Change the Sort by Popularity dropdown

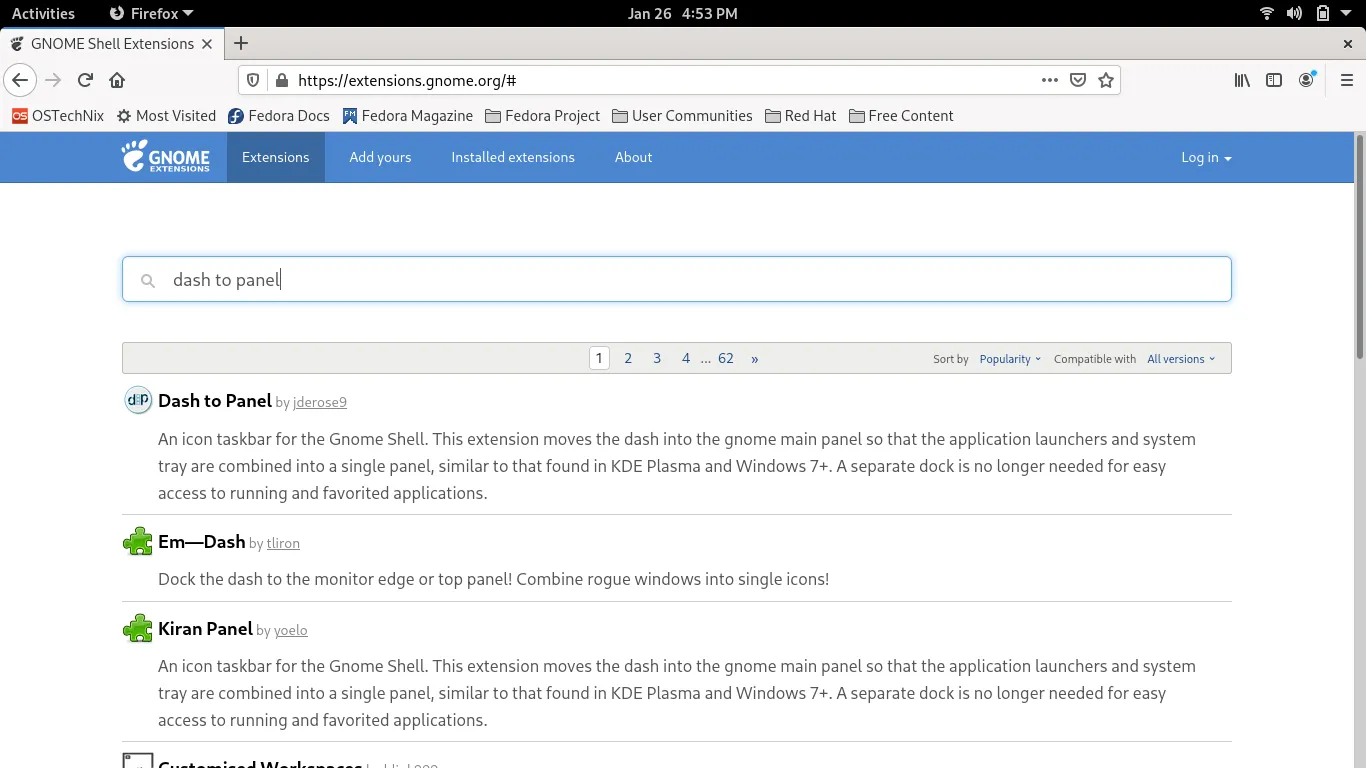pos(1007,358)
